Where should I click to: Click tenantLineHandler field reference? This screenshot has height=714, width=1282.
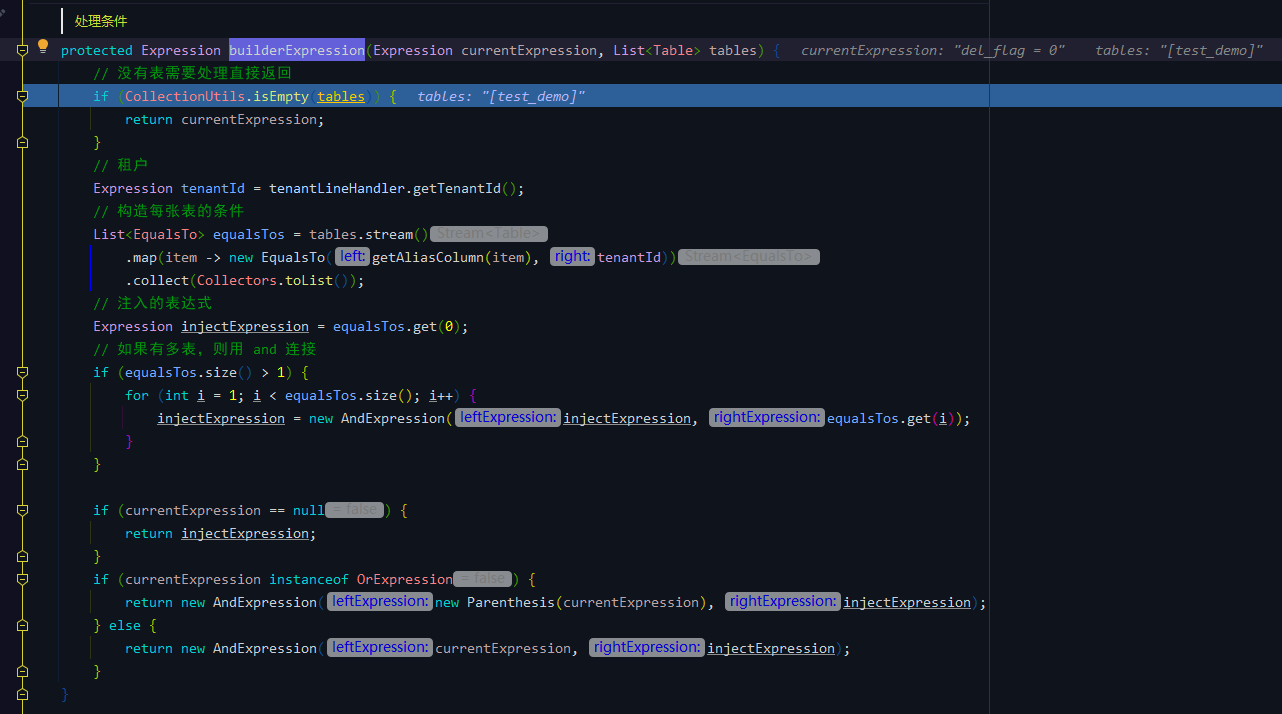coord(337,188)
